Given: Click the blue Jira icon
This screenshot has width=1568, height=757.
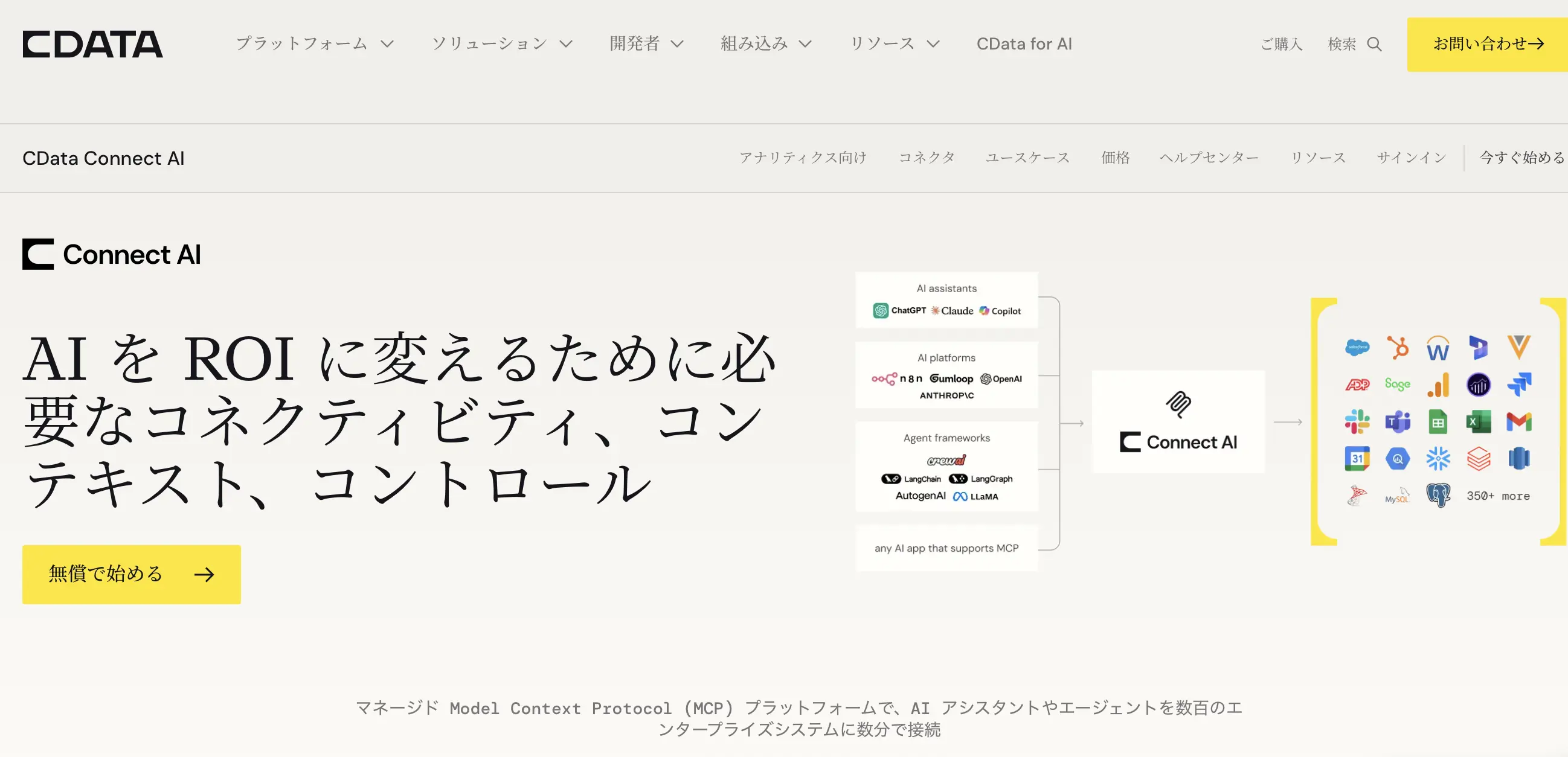Looking at the screenshot, I should coord(1518,385).
